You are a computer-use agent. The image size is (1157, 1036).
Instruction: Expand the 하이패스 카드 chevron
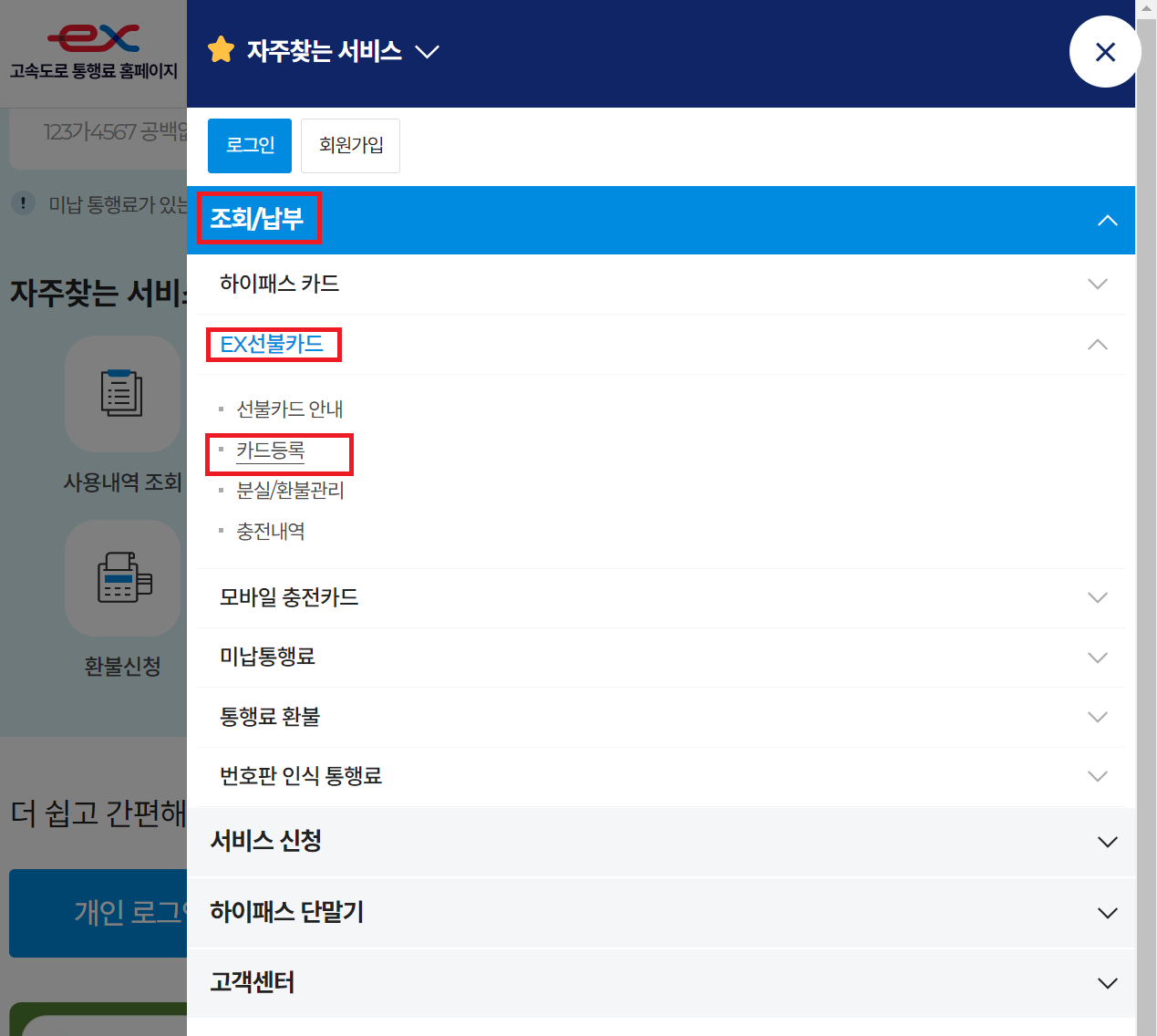click(x=1098, y=284)
